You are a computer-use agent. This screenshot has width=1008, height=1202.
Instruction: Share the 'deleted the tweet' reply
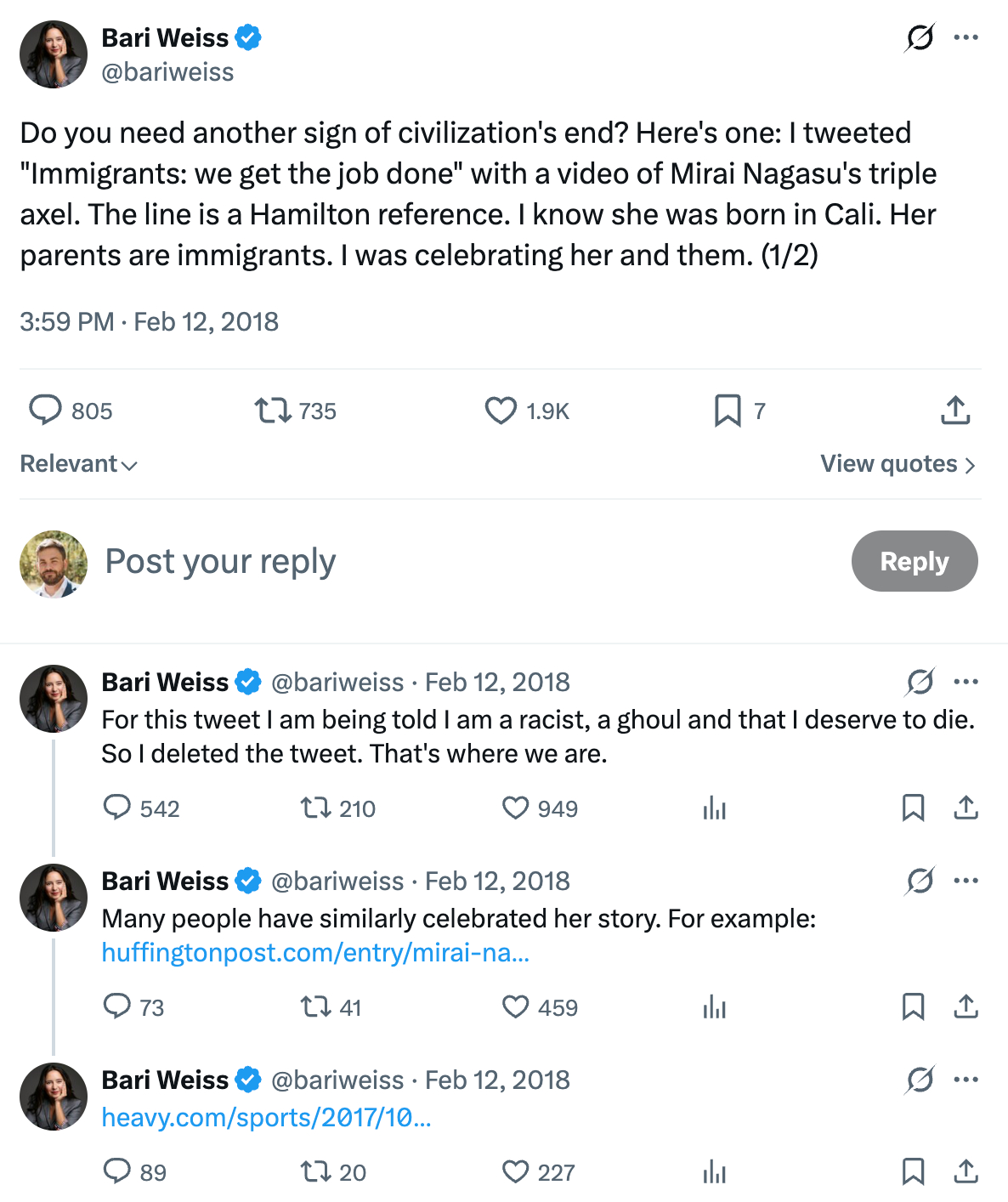pos(966,808)
